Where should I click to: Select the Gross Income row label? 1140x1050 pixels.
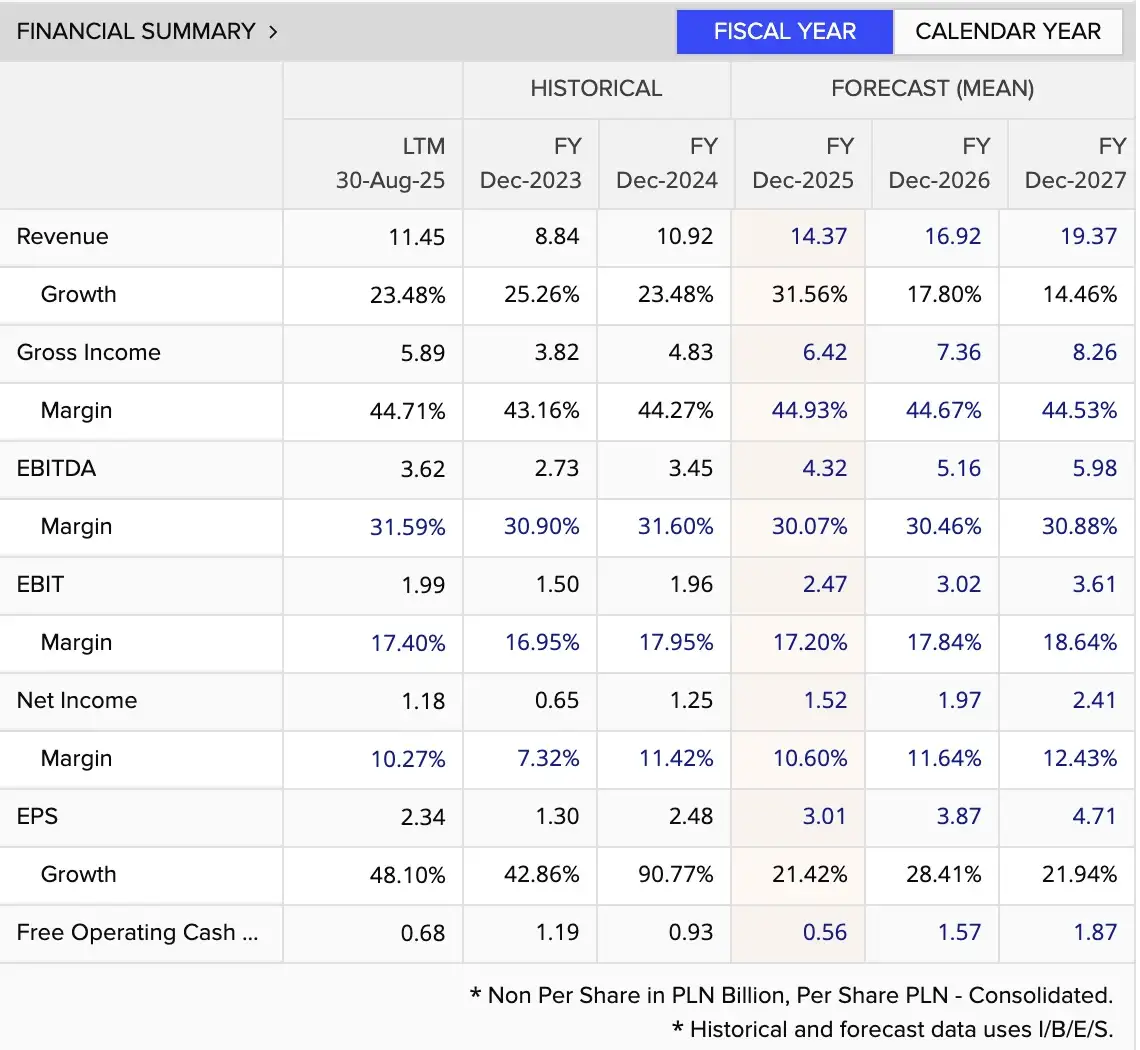[89, 353]
